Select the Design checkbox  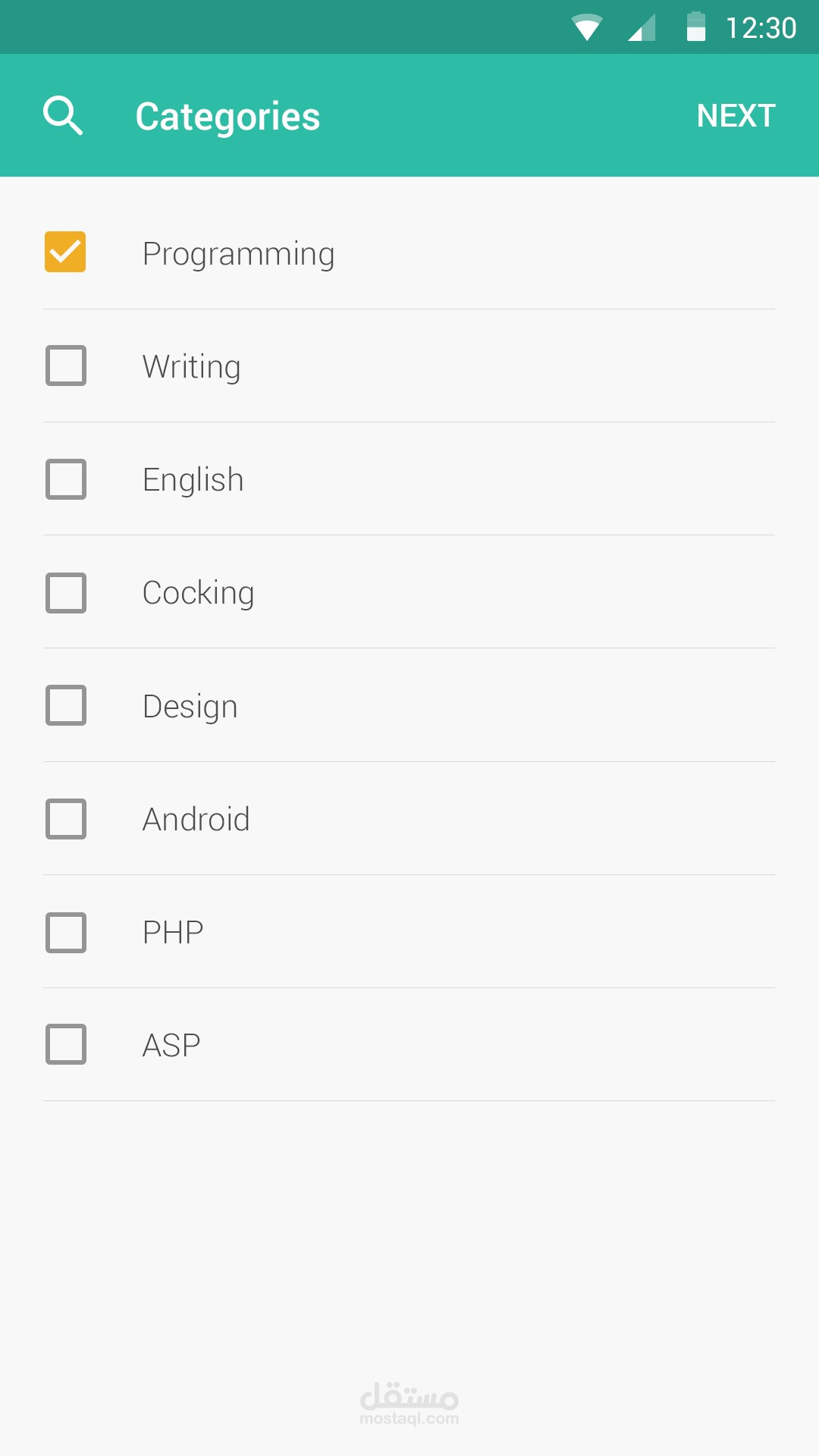(65, 705)
